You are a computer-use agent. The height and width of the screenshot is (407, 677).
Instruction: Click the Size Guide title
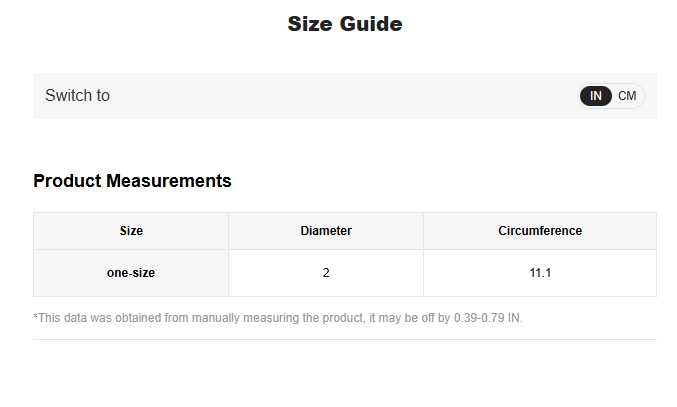click(x=344, y=24)
